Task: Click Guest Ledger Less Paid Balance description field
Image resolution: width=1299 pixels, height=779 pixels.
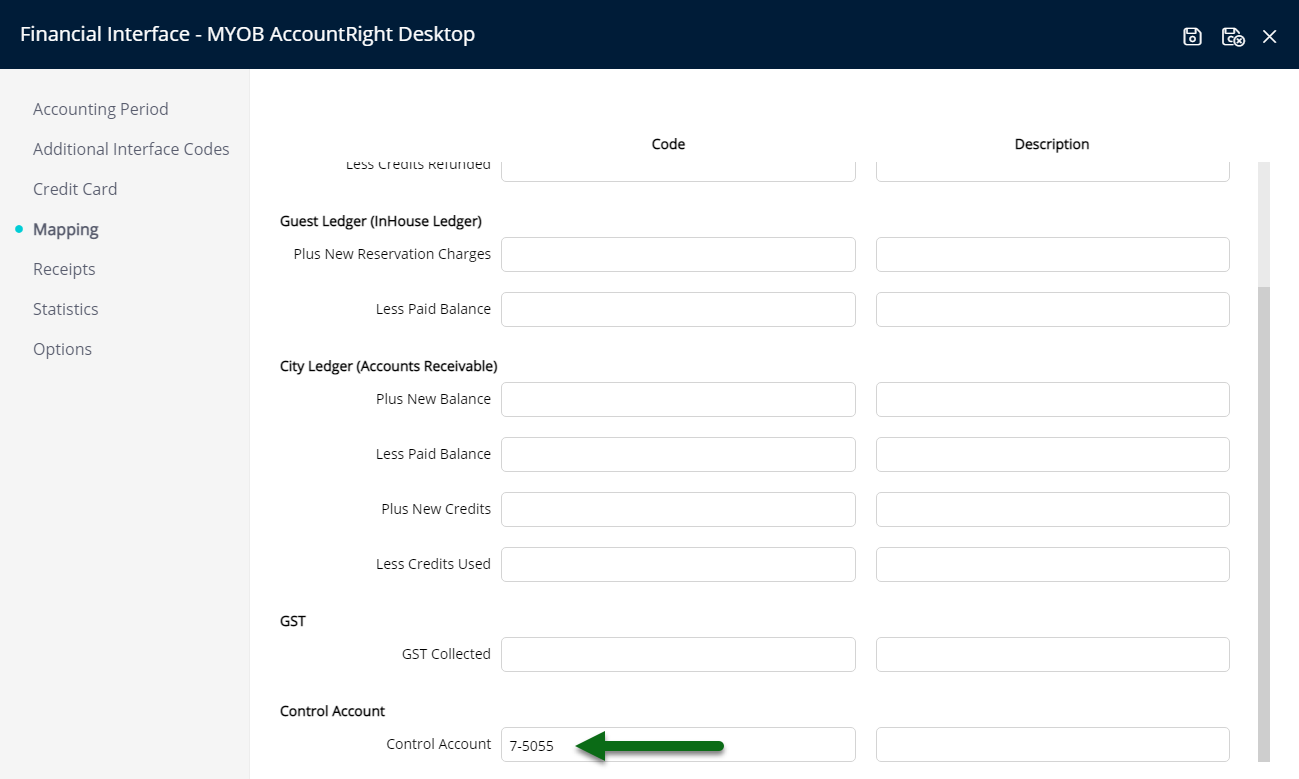Action: click(x=1053, y=309)
